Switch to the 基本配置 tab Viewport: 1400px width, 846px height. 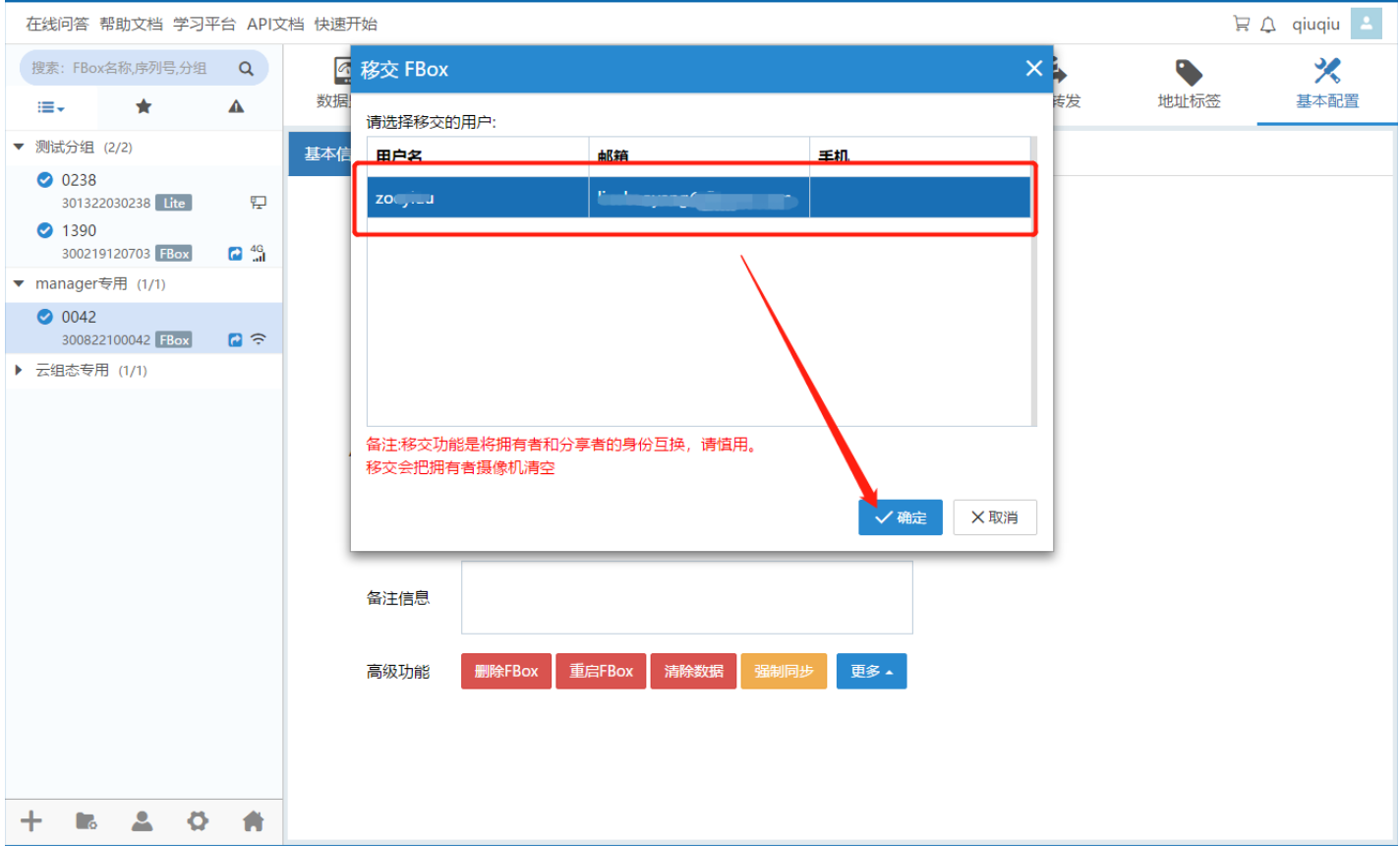pyautogui.click(x=1326, y=84)
